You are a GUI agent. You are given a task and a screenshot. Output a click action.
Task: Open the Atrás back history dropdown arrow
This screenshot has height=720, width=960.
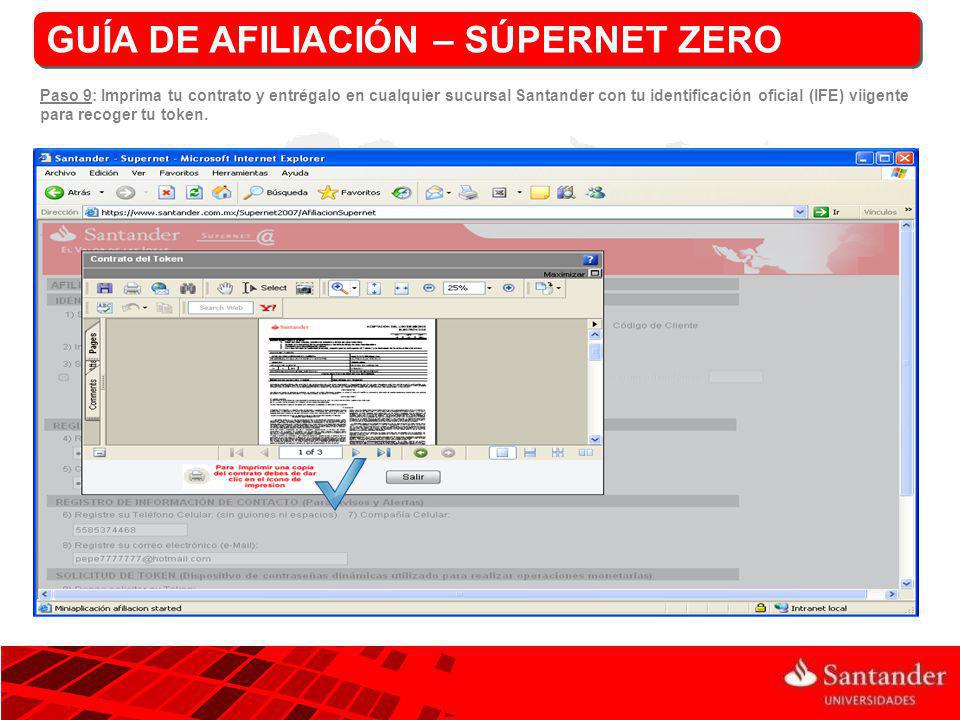(x=102, y=193)
